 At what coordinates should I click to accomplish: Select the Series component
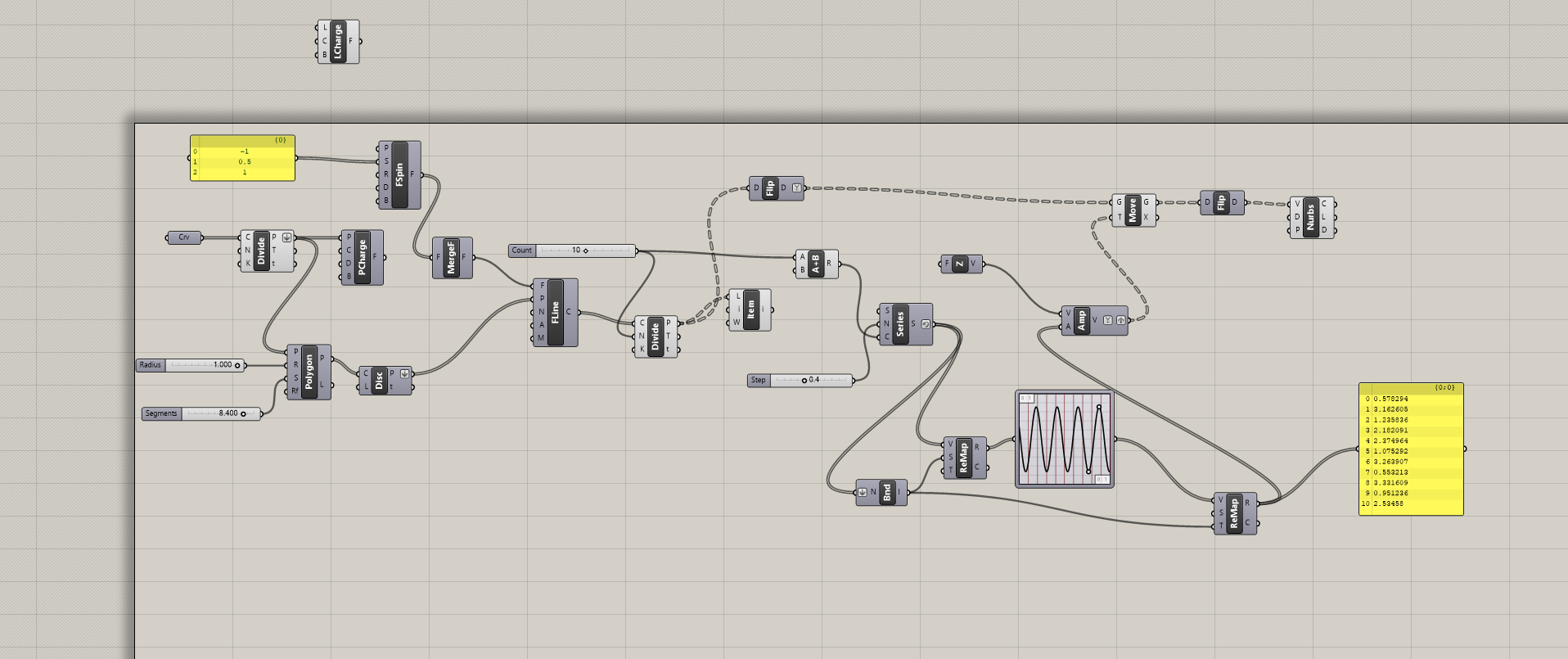[900, 323]
